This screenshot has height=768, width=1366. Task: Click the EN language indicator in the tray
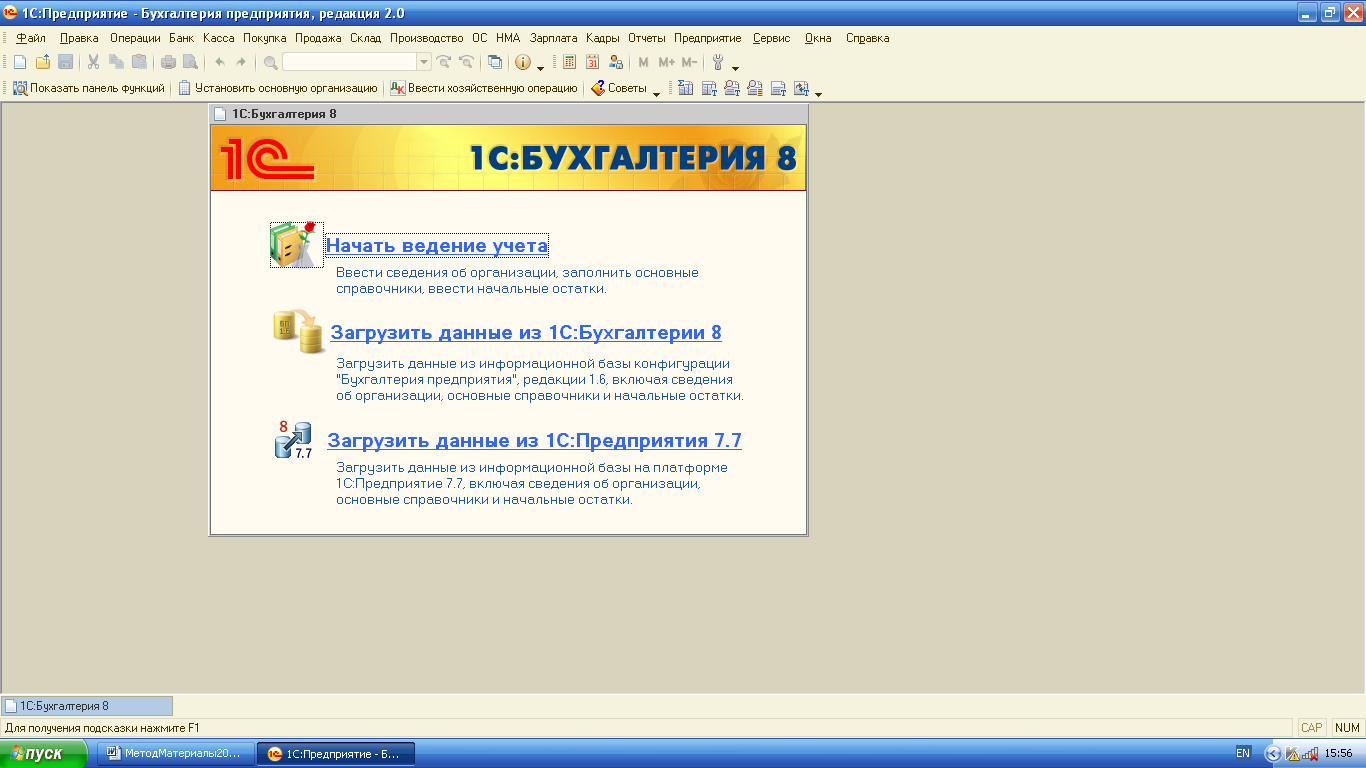tap(1243, 753)
